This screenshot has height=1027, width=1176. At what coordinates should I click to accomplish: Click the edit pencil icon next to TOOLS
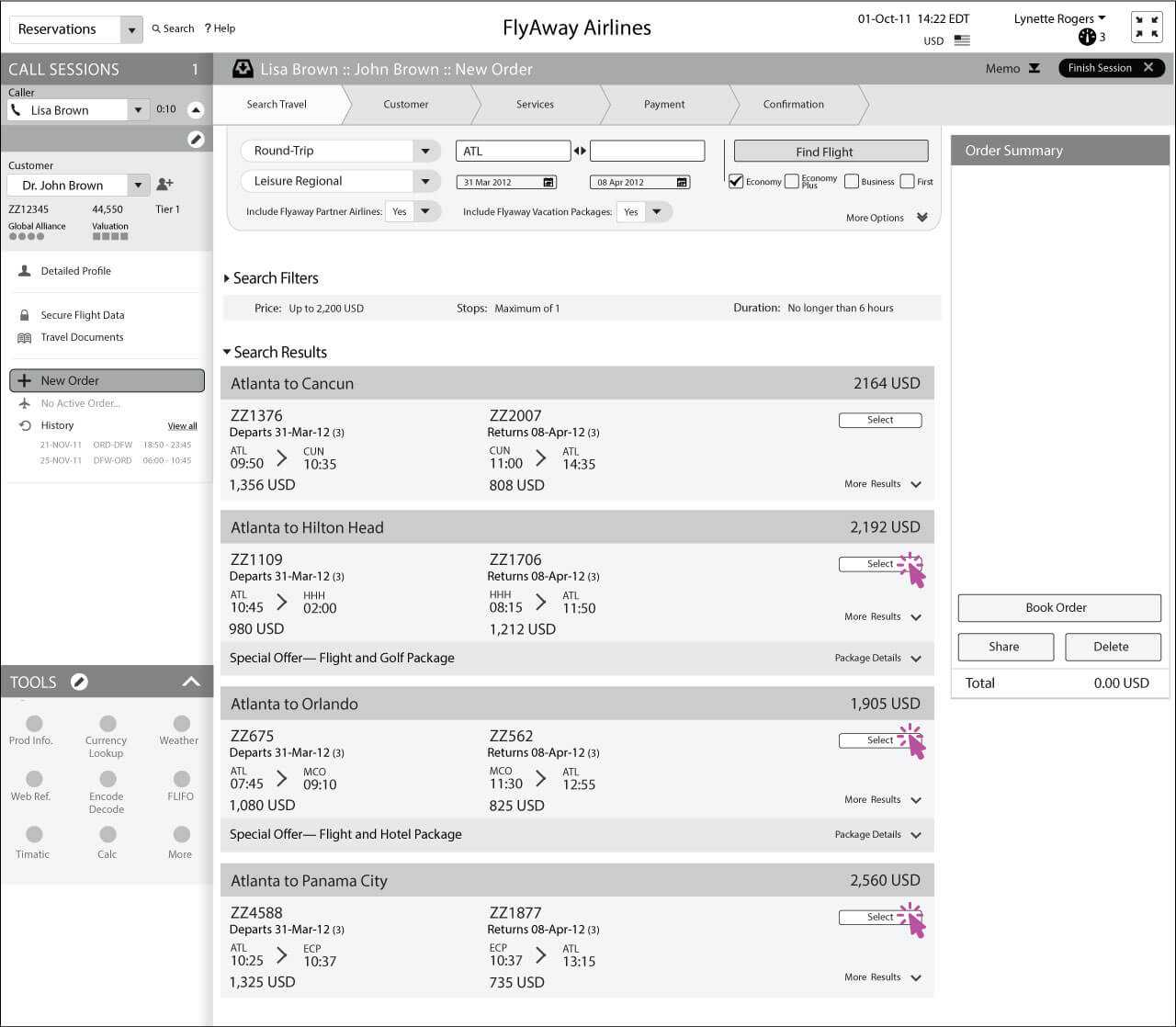click(80, 682)
